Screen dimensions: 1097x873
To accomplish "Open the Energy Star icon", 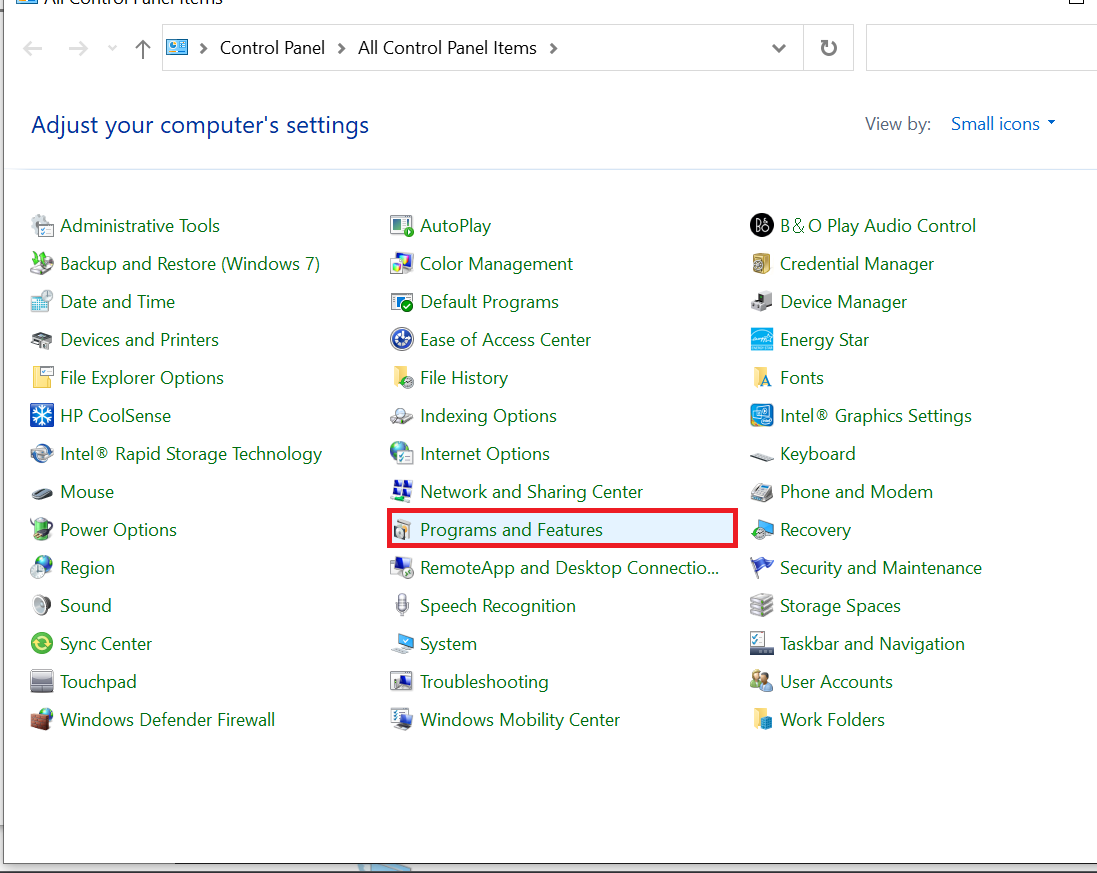I will click(762, 340).
